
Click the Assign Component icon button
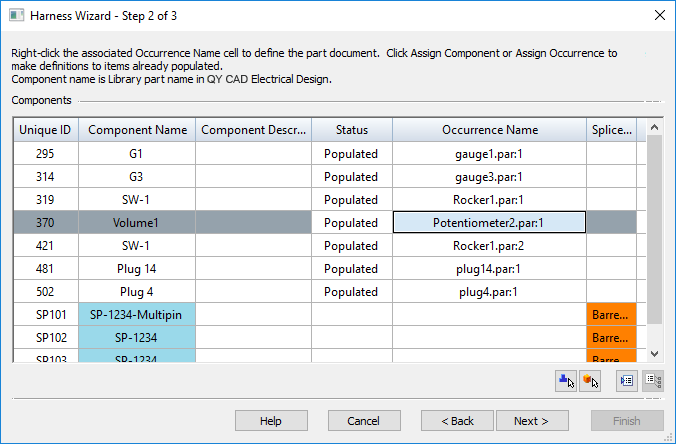tap(566, 380)
